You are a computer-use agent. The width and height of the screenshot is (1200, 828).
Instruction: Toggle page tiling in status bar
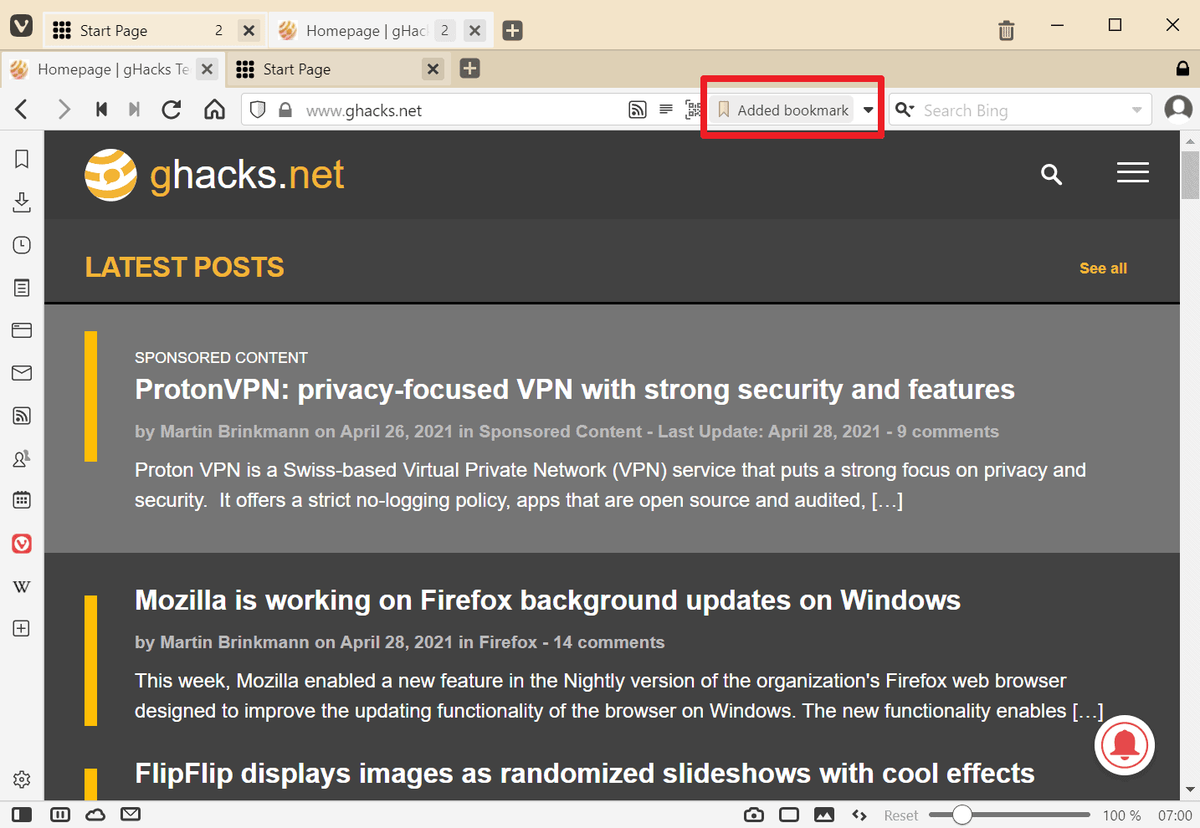(x=789, y=815)
